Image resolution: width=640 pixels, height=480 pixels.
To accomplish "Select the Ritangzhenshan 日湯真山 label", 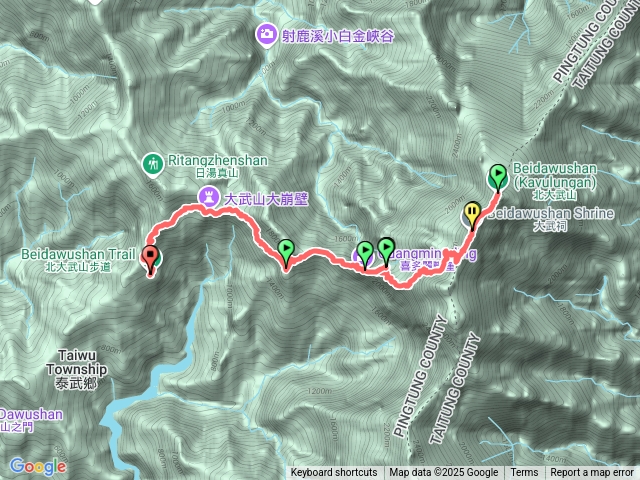I will point(218,166).
